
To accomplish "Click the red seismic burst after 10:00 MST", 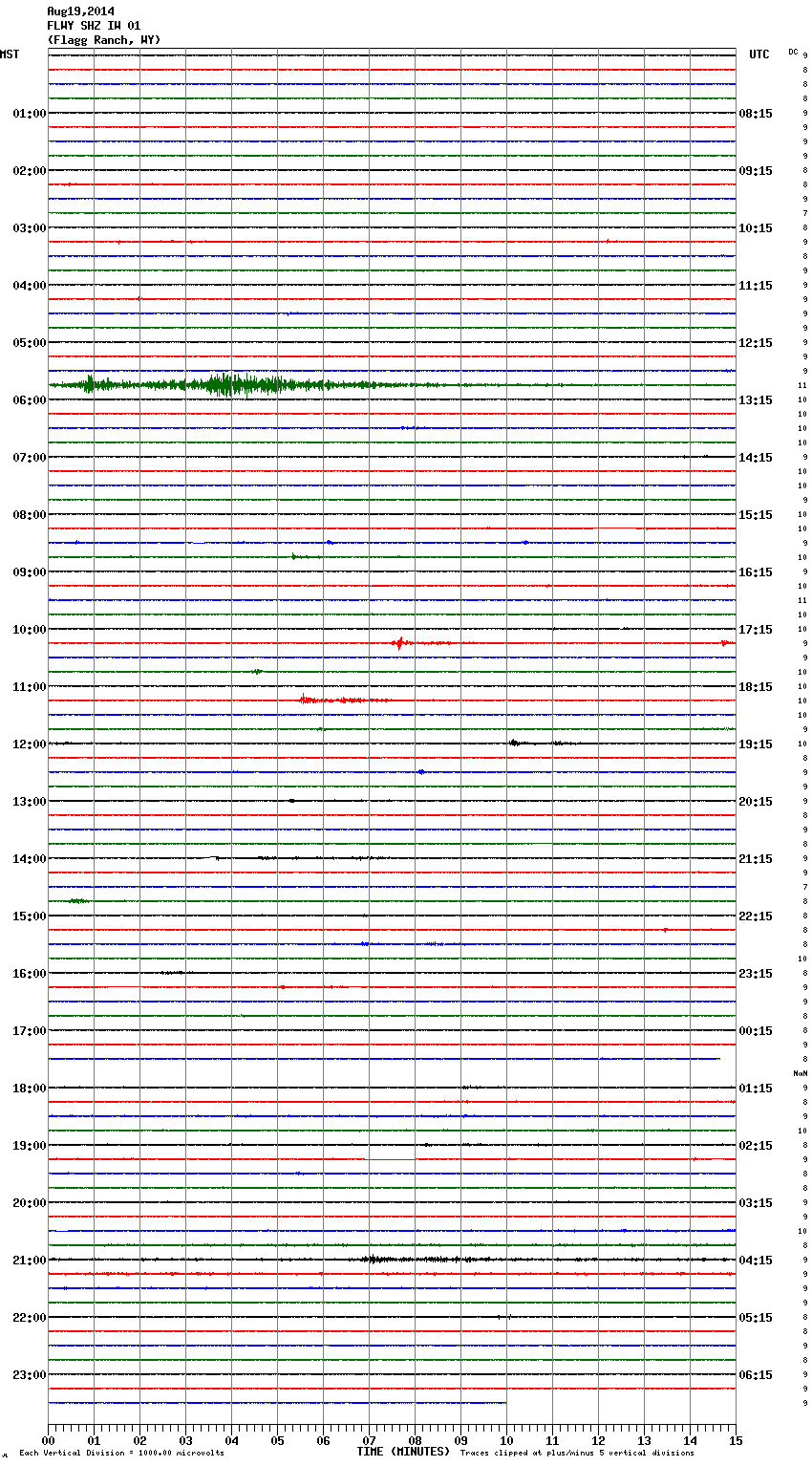I will tap(399, 643).
